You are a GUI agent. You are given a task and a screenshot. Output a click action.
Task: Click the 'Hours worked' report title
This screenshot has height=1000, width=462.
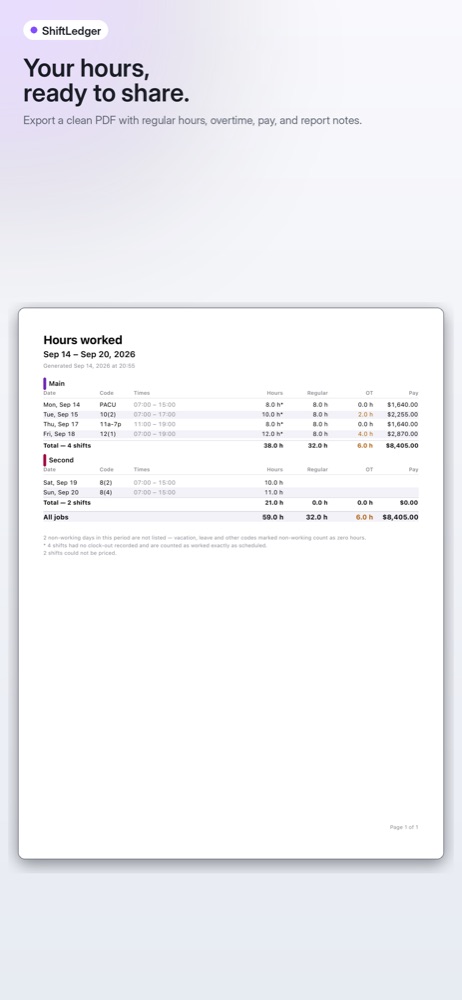pyautogui.click(x=83, y=340)
